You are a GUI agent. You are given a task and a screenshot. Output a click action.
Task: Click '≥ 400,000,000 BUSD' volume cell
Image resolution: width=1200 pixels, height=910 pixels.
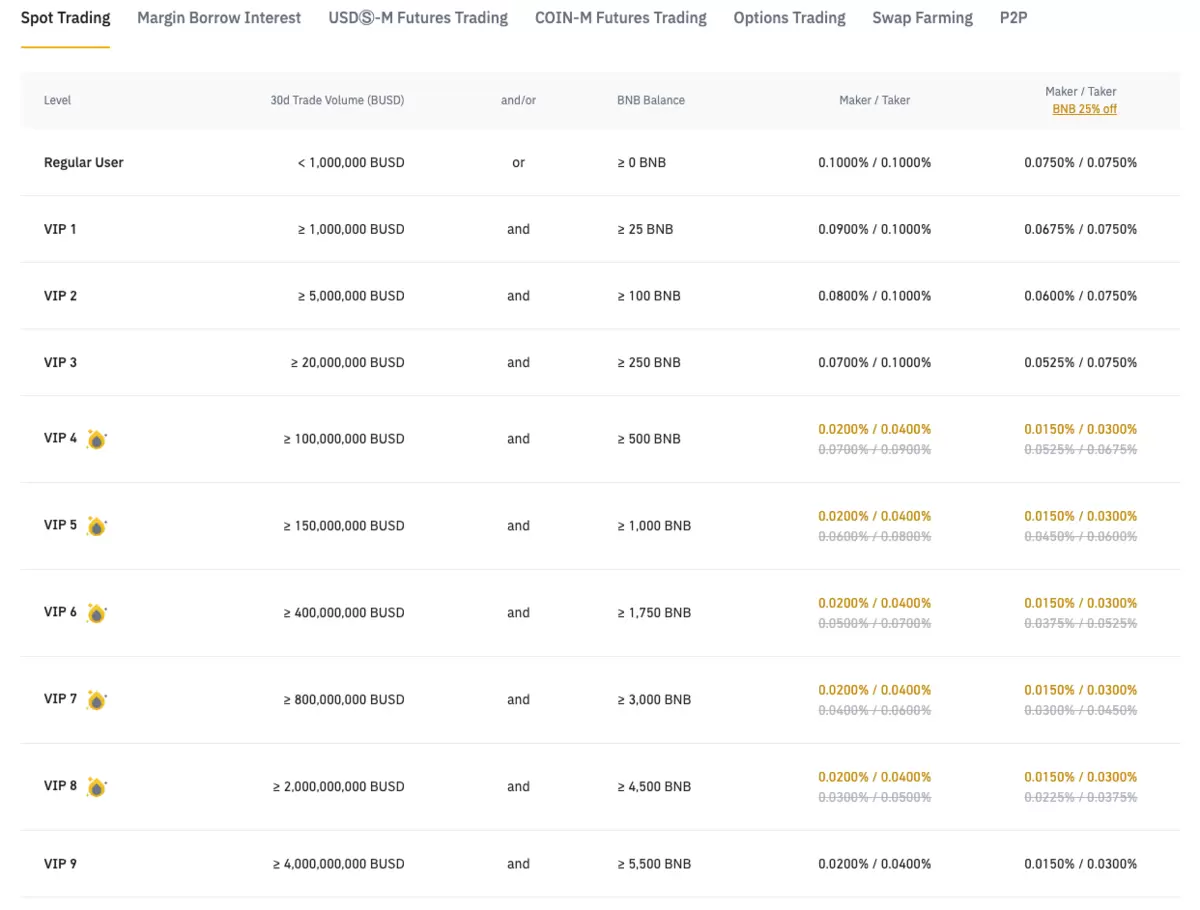(x=344, y=613)
